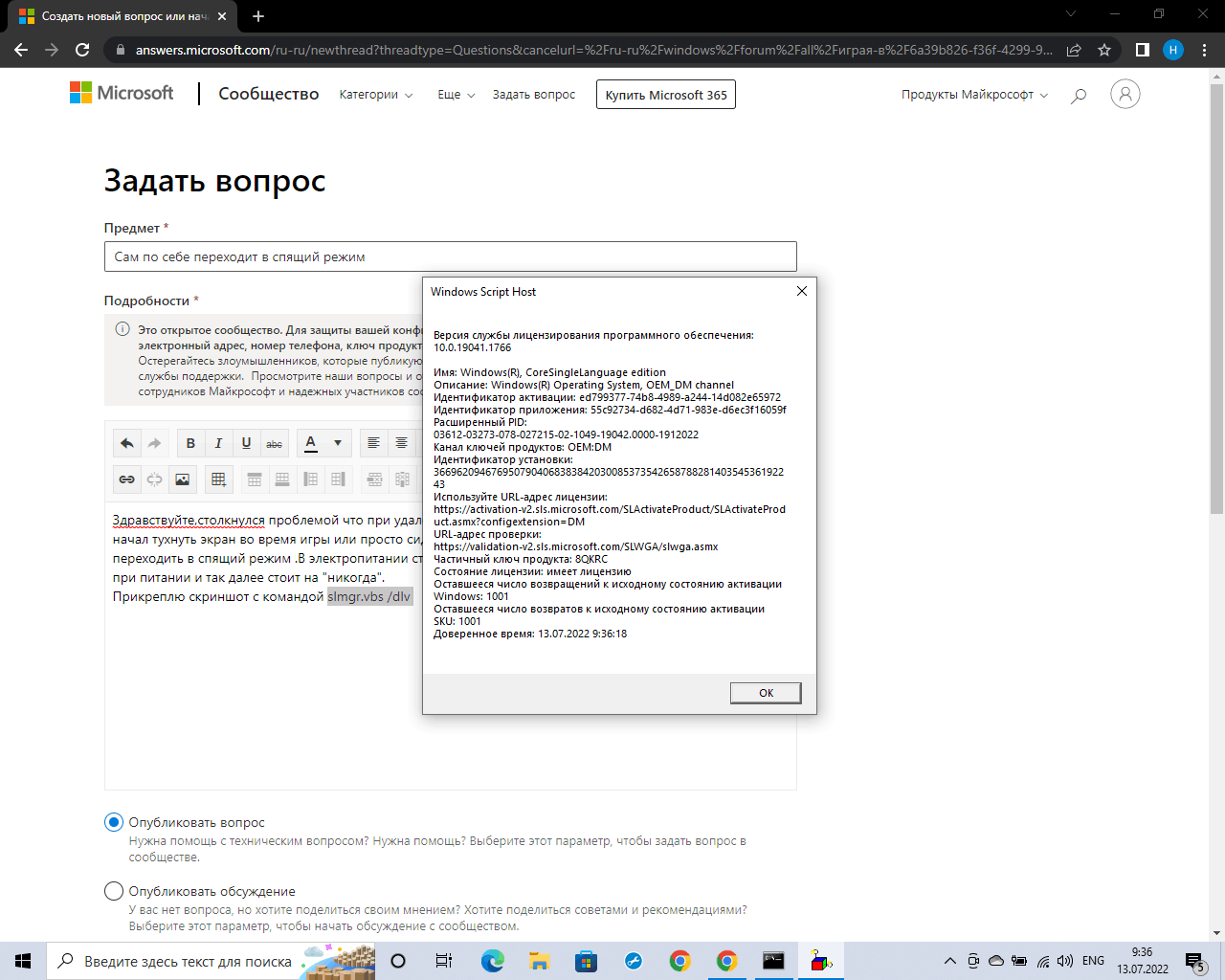Open a new browser tab
Image resolution: width=1225 pixels, height=980 pixels.
(x=258, y=16)
